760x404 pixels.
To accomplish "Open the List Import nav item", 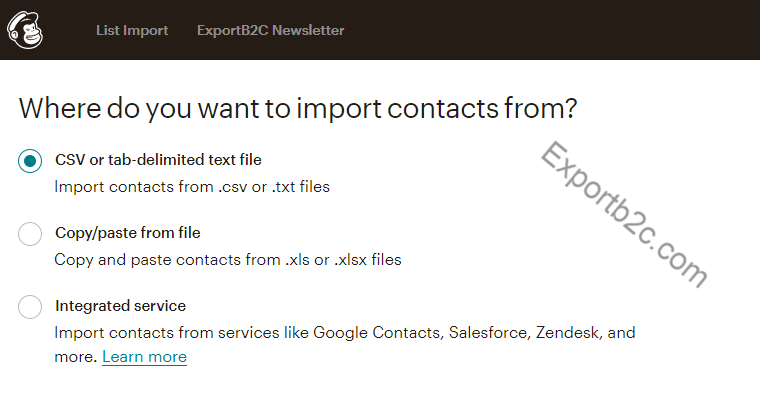I will coord(132,30).
